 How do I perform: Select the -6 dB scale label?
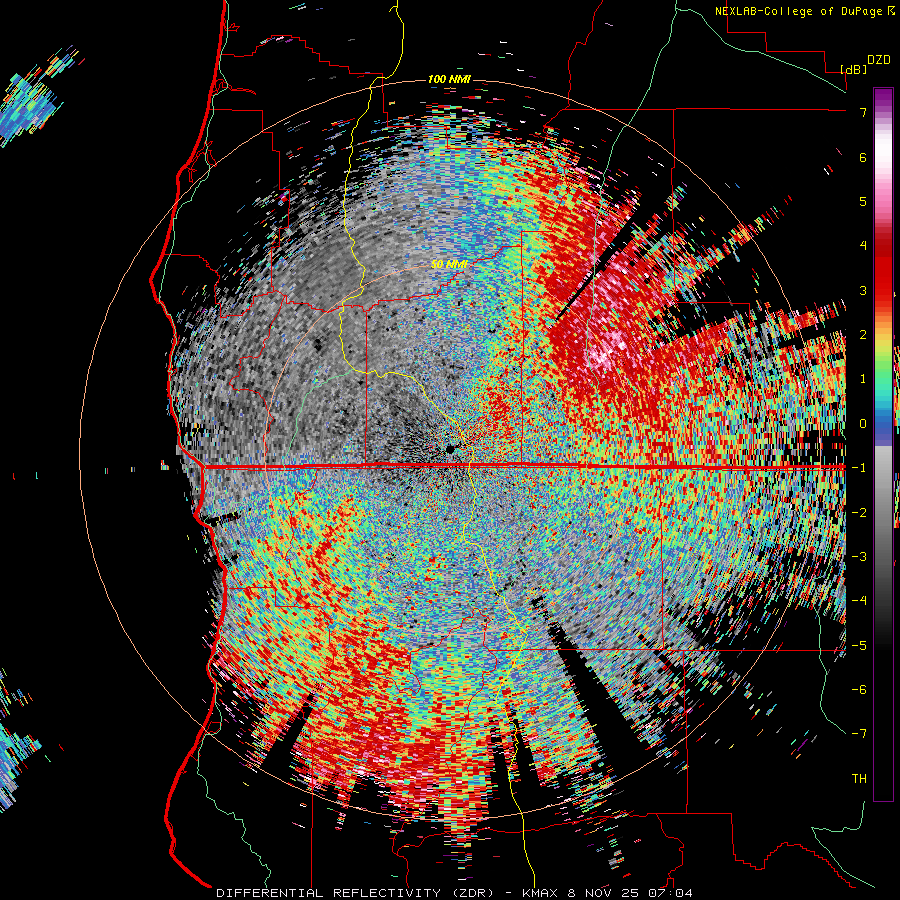click(859, 689)
